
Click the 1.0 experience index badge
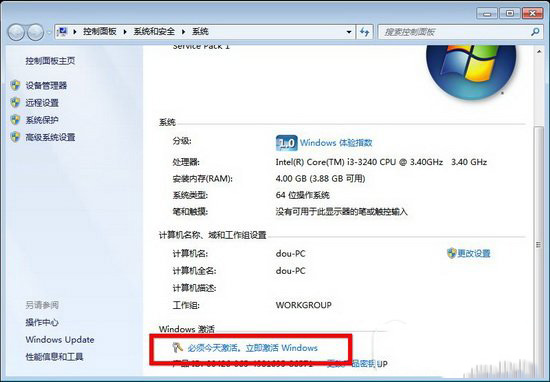pyautogui.click(x=287, y=143)
